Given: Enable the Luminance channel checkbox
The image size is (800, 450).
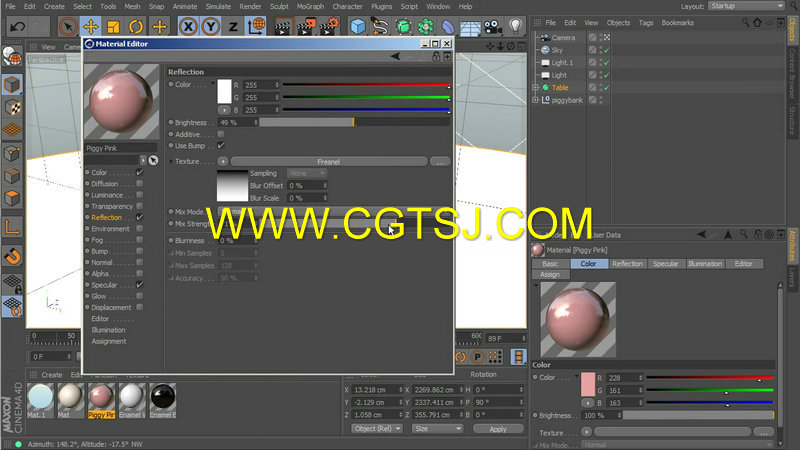Looking at the screenshot, I should (140, 195).
